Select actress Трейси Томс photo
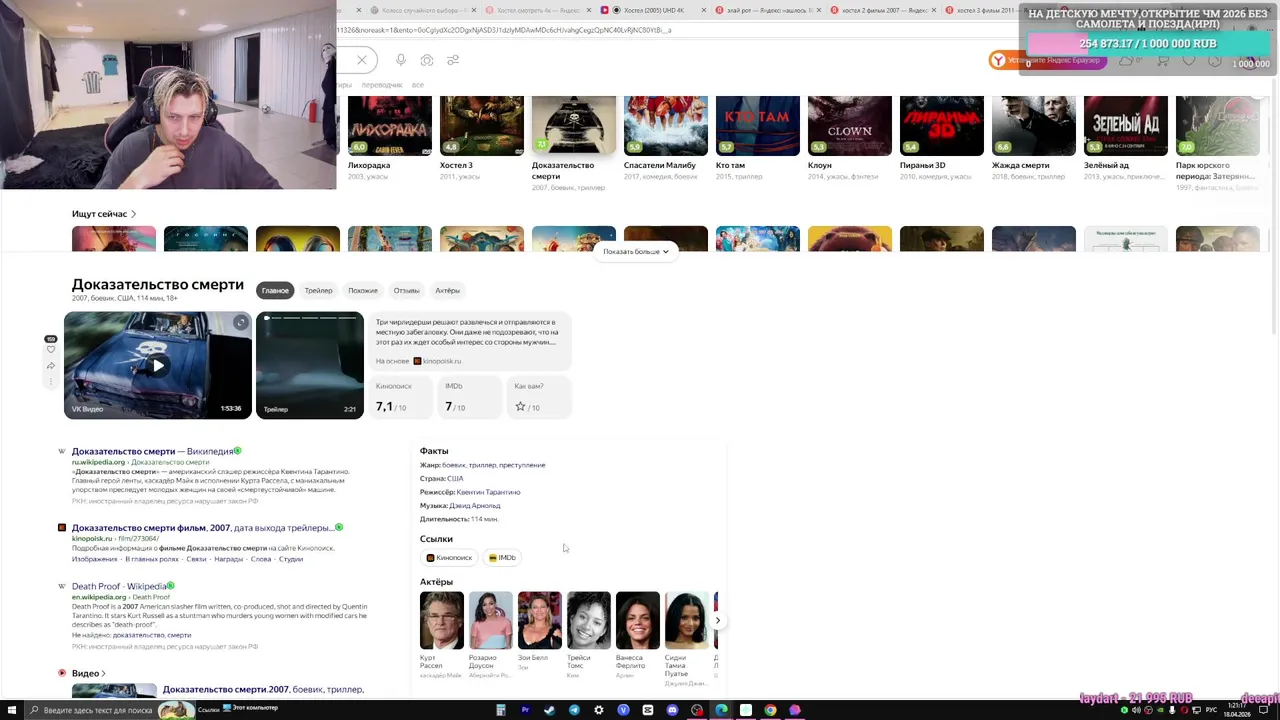The width and height of the screenshot is (1280, 720). (x=588, y=621)
